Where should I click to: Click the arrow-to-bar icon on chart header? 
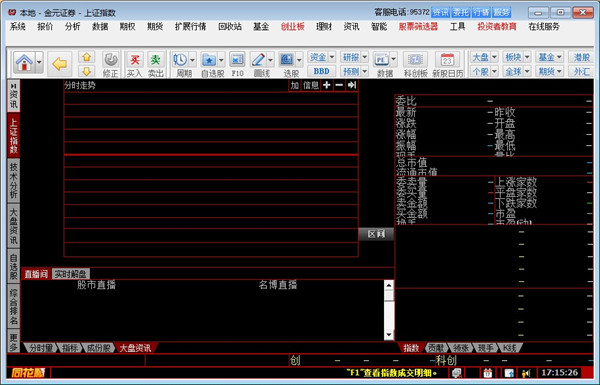352,85
